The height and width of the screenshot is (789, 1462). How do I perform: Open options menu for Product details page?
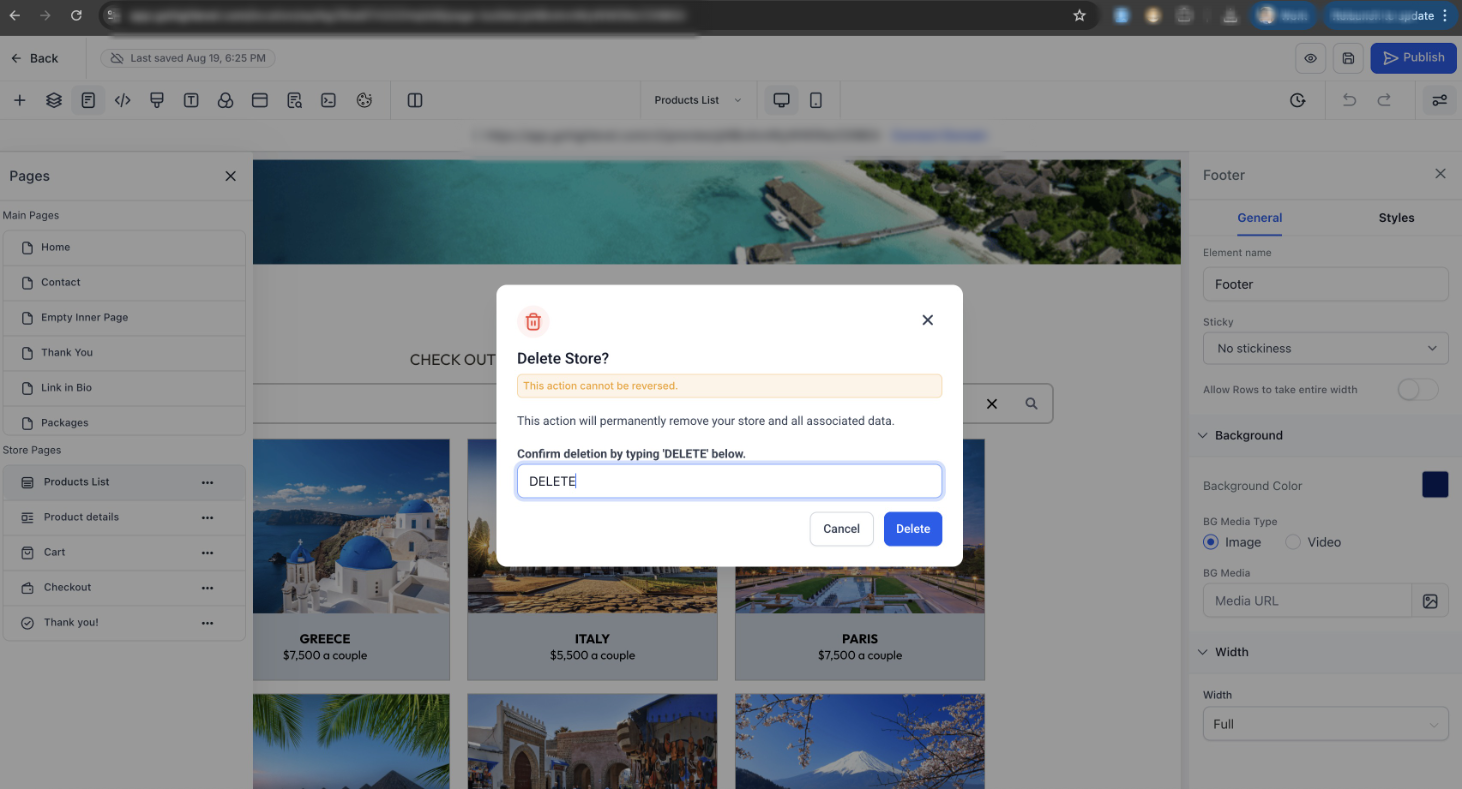tap(207, 517)
